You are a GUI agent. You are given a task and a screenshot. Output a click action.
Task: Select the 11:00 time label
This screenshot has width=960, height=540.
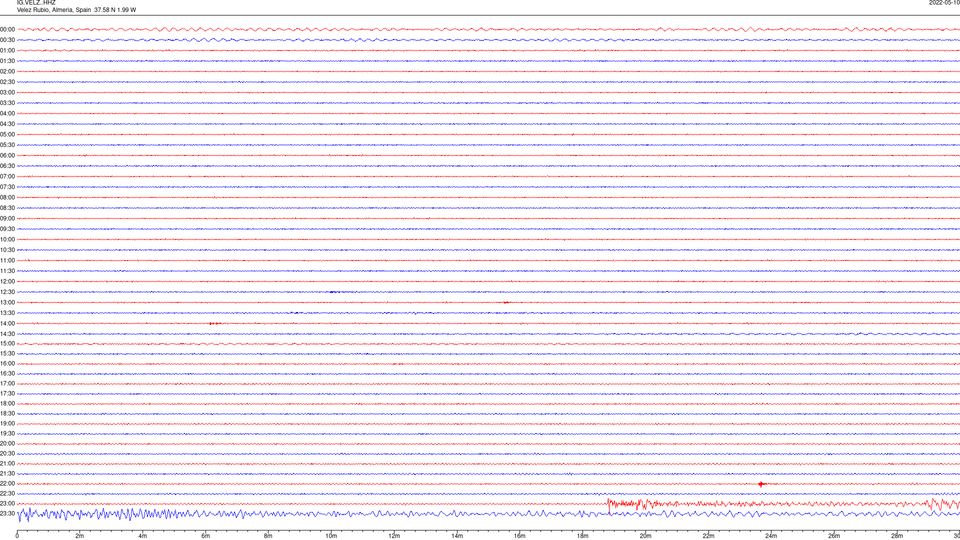point(7,261)
